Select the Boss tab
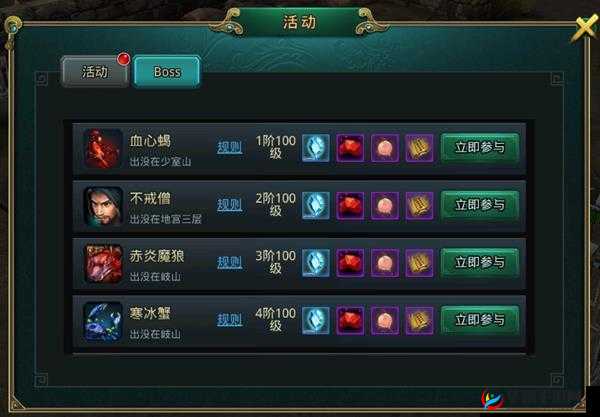Screen dimensions: 600x417 tap(167, 72)
